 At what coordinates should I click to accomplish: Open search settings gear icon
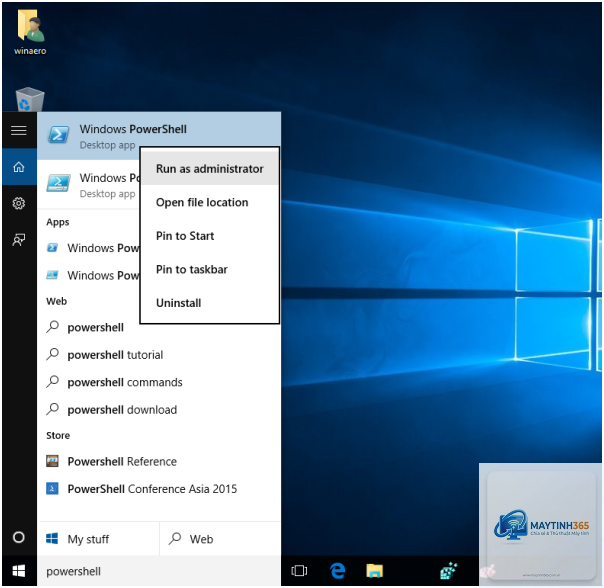point(19,203)
